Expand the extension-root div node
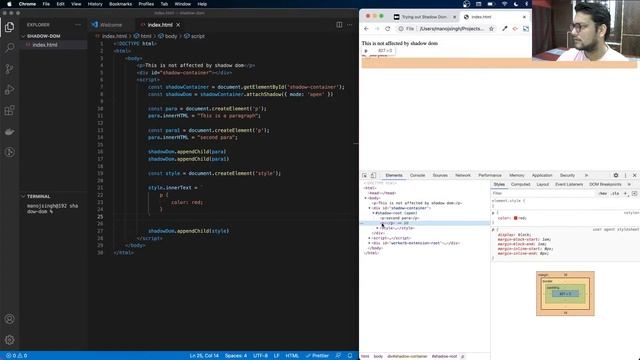The image size is (640, 360). point(370,243)
